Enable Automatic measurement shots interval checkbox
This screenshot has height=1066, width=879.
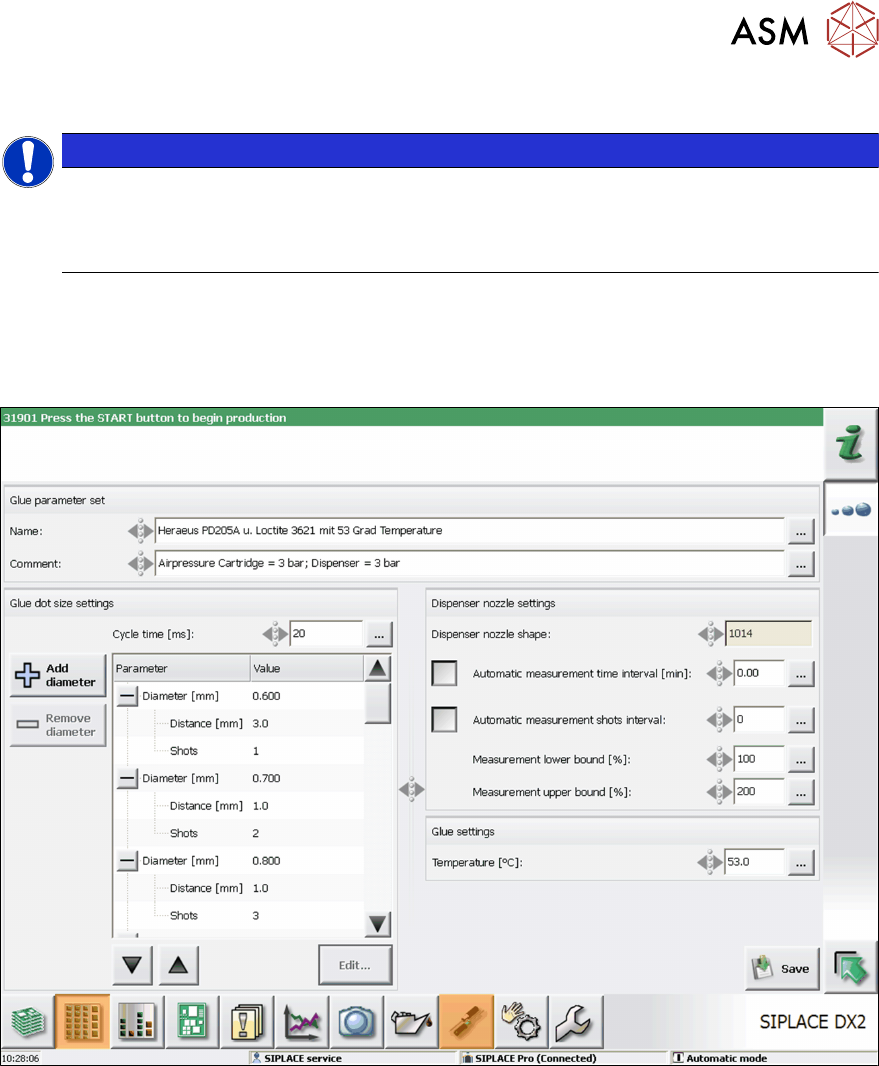[444, 719]
